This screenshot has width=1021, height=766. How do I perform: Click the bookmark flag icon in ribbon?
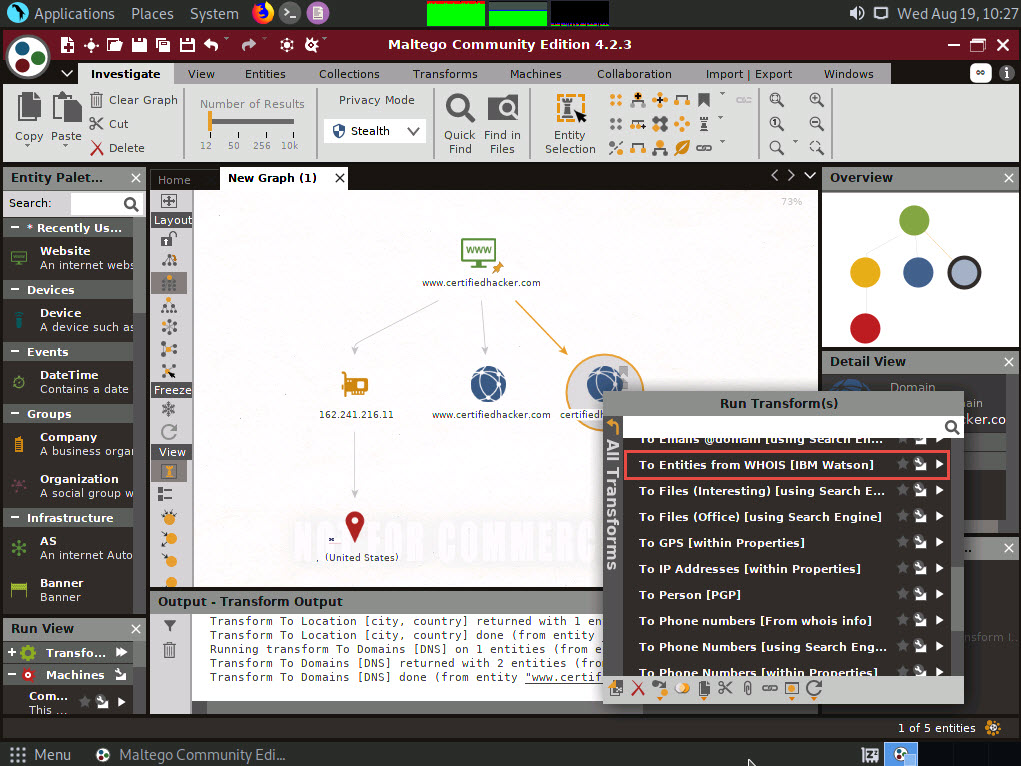click(704, 100)
